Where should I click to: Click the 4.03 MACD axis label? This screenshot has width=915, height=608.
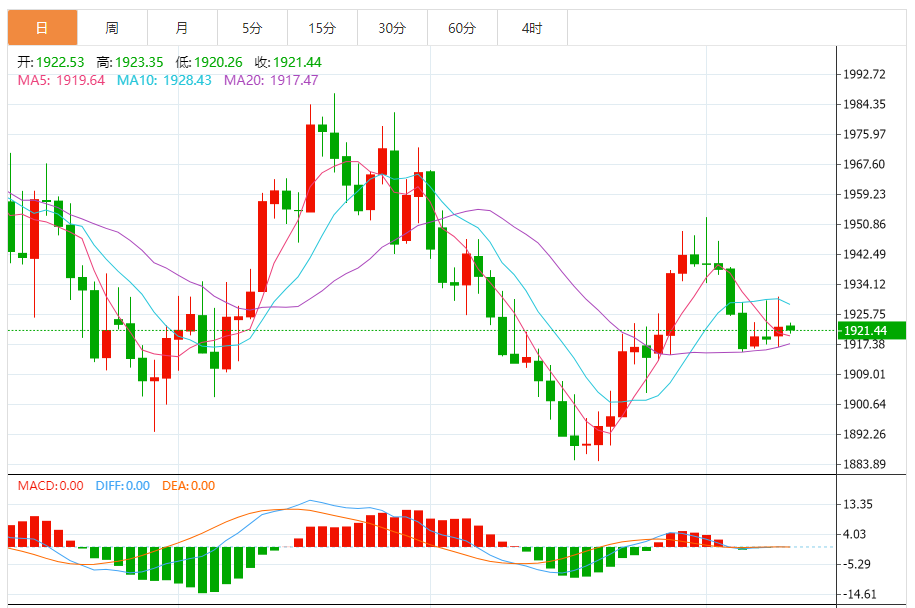[854, 534]
